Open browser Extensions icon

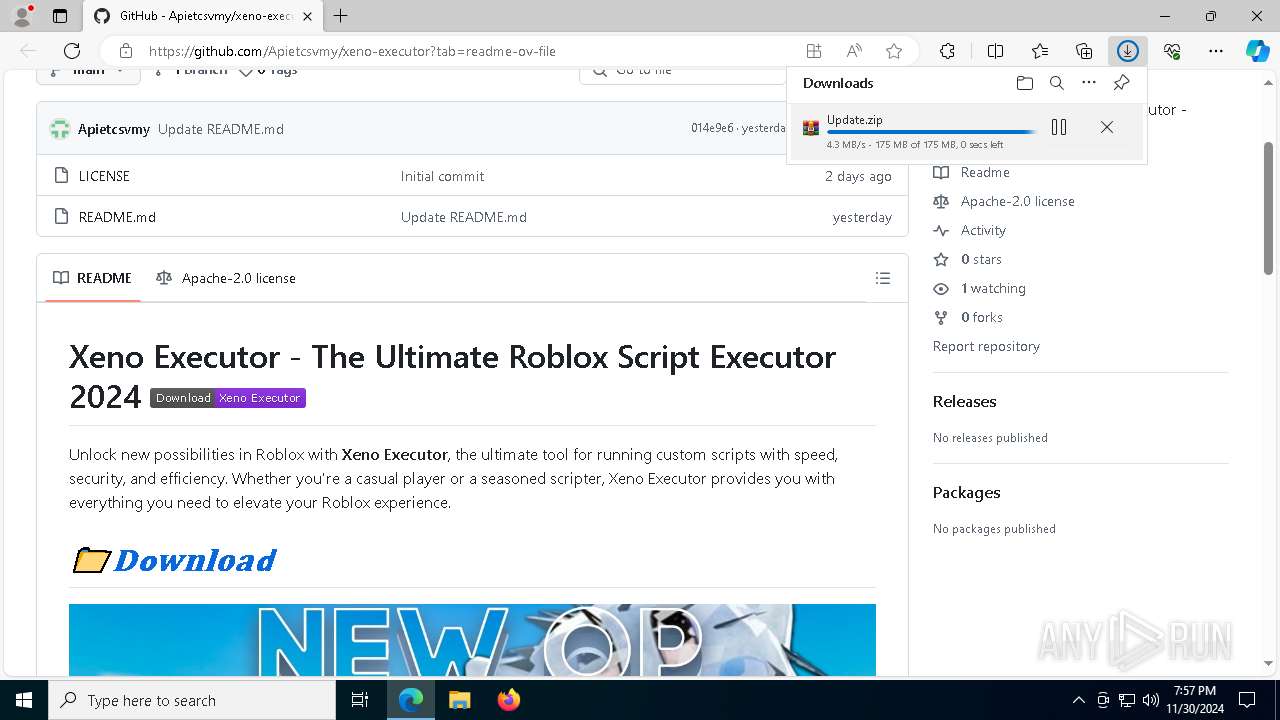tap(948, 51)
